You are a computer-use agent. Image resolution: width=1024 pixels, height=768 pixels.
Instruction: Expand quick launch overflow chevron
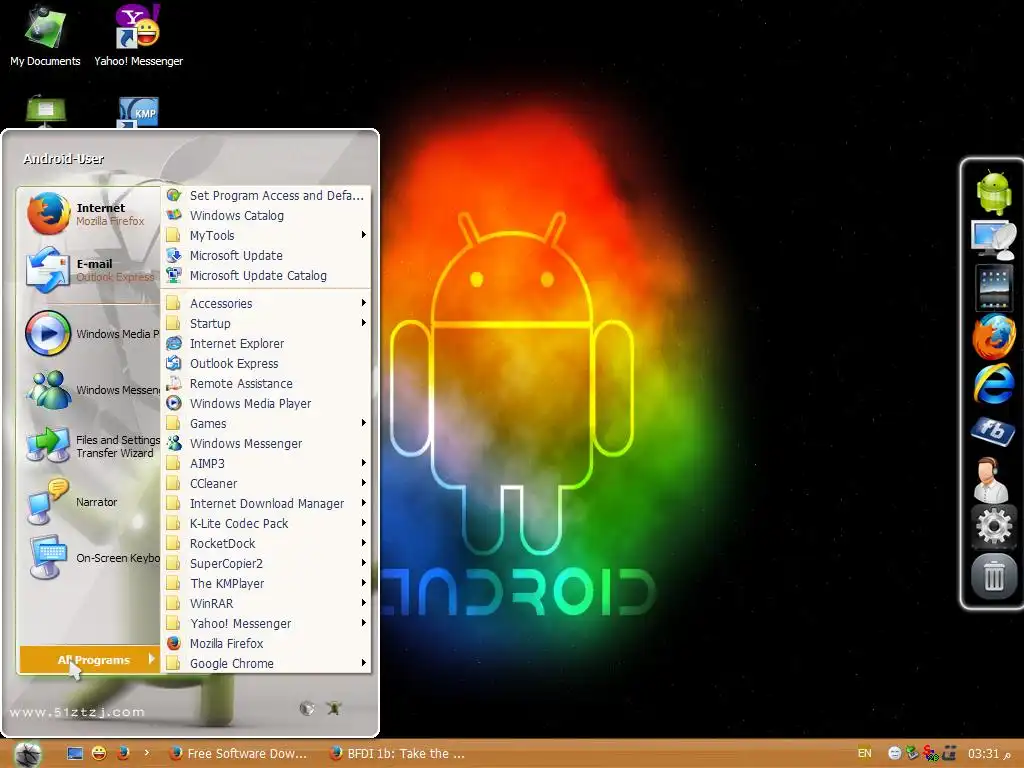[x=146, y=753]
